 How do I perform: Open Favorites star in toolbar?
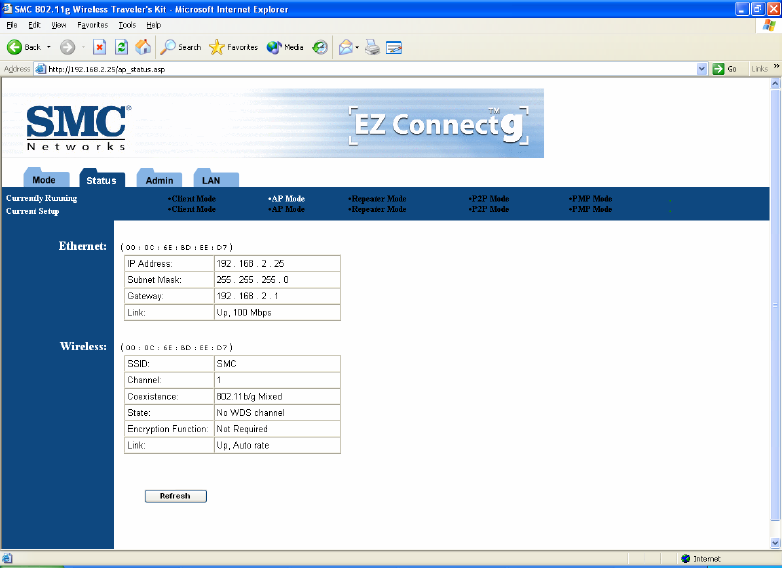[x=216, y=47]
